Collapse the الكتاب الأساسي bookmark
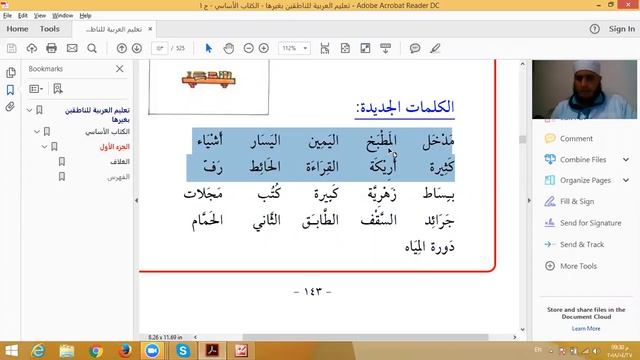The width and height of the screenshot is (640, 360). coord(37,131)
